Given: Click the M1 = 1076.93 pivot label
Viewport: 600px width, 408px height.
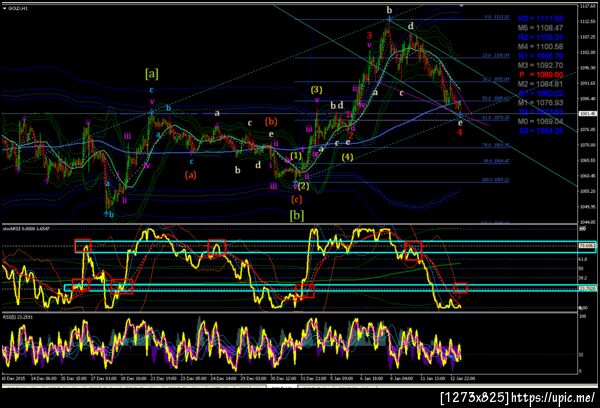Looking at the screenshot, I should 540,103.
